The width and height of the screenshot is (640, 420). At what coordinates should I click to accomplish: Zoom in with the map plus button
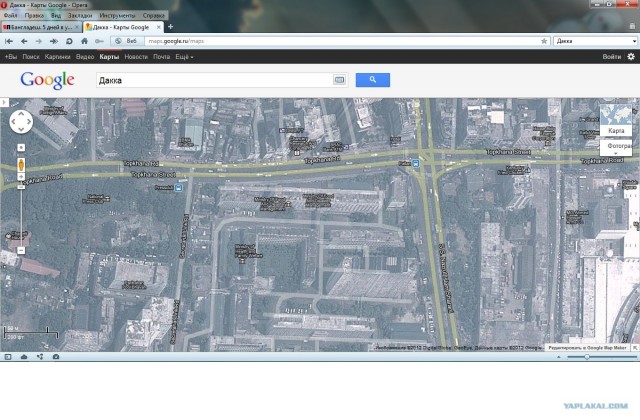(x=21, y=185)
